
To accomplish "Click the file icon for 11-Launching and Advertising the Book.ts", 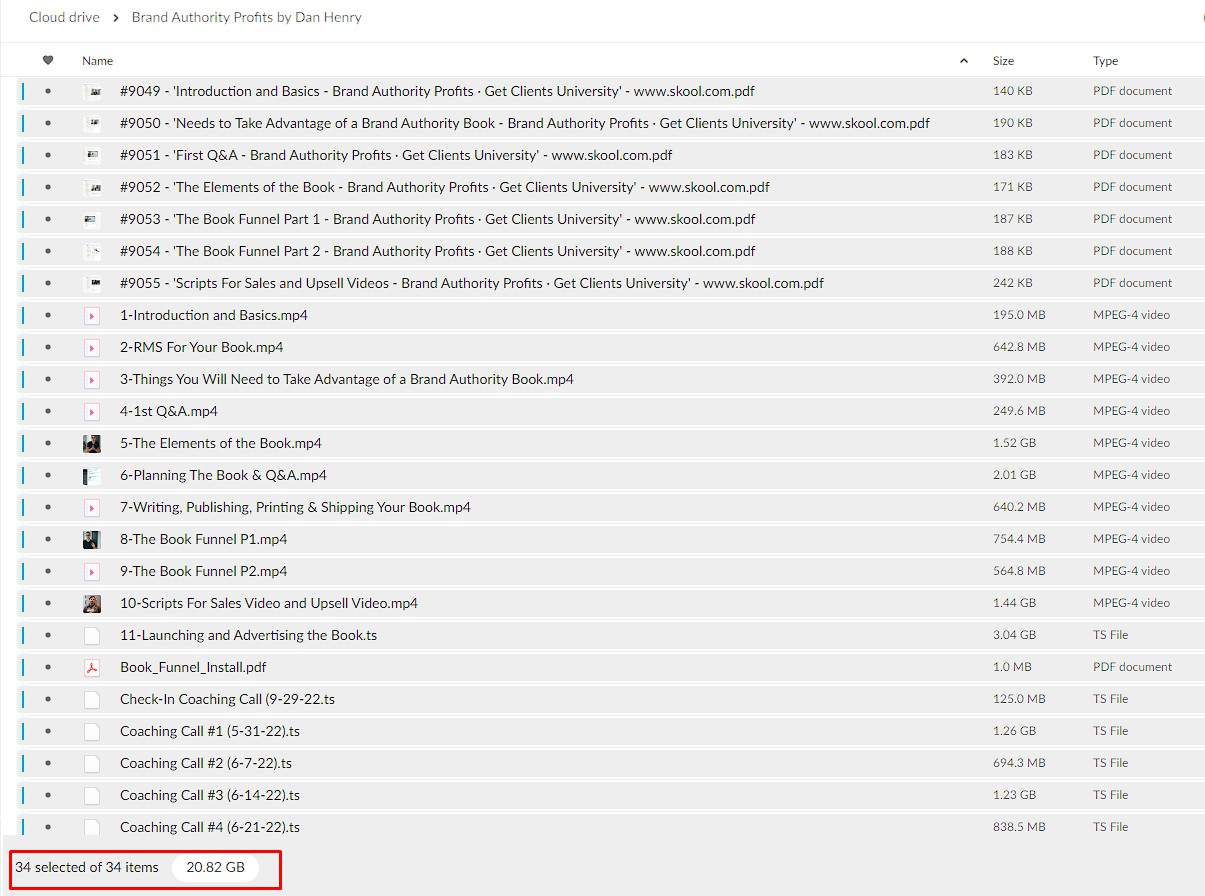I will pyautogui.click(x=92, y=635).
